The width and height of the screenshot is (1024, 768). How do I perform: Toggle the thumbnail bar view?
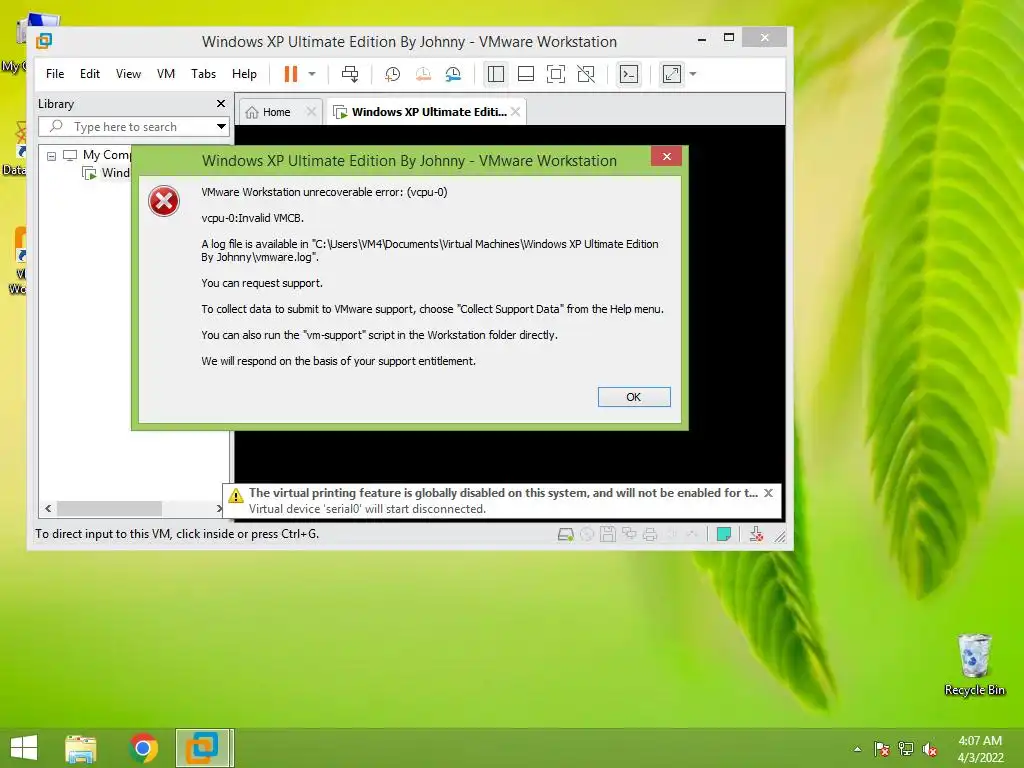pos(526,74)
